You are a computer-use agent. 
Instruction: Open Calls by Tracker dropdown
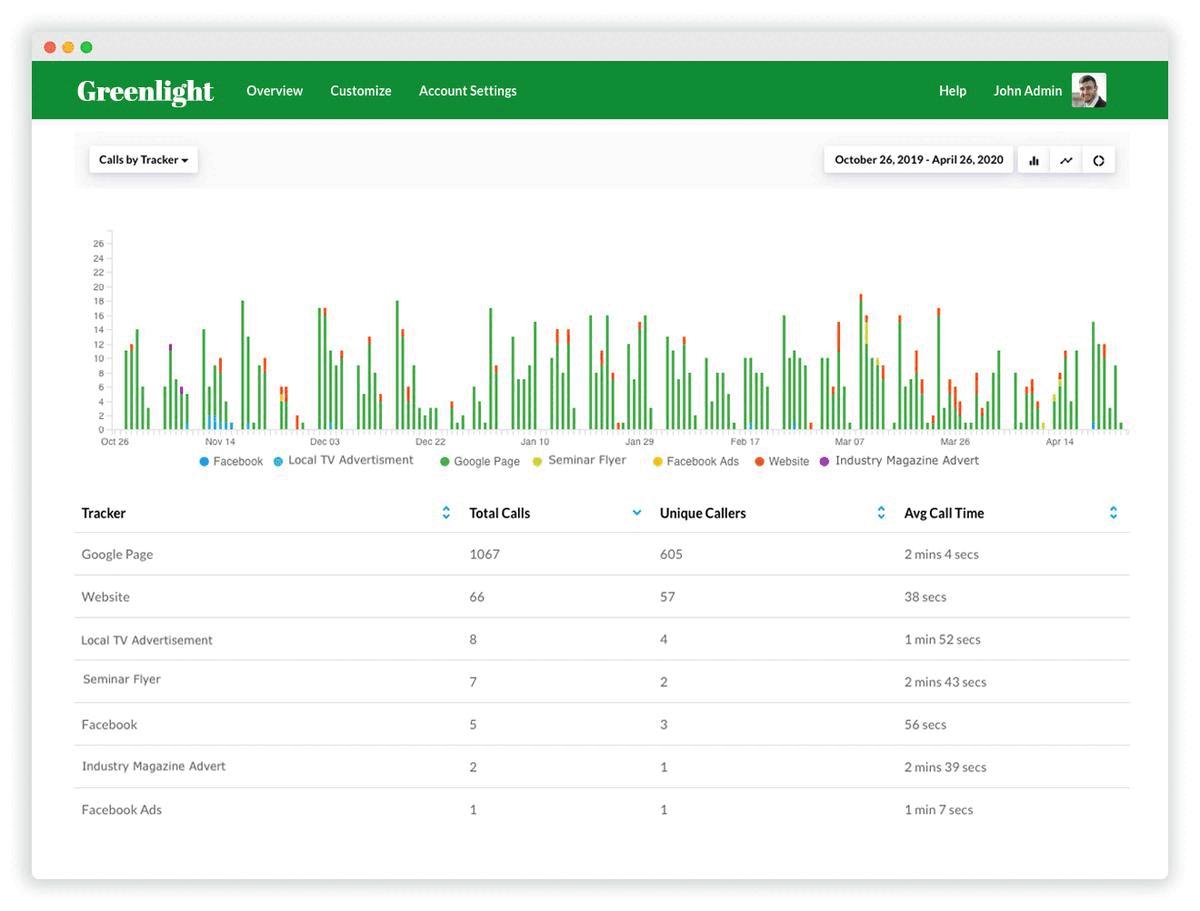(x=143, y=160)
